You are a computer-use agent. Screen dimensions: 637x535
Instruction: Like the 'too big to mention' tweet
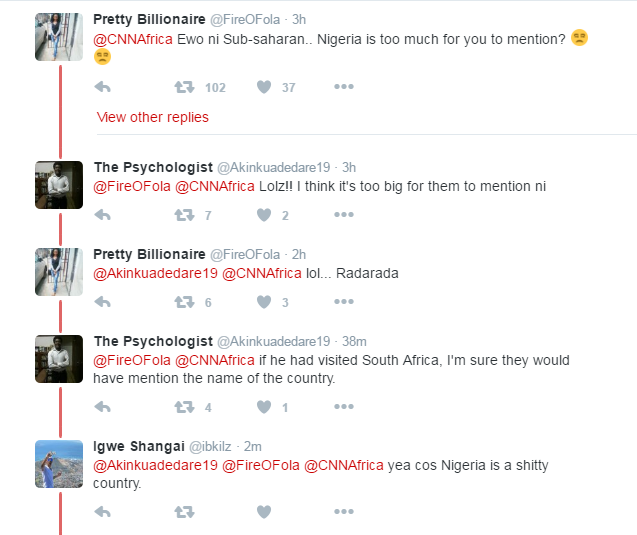coord(264,215)
